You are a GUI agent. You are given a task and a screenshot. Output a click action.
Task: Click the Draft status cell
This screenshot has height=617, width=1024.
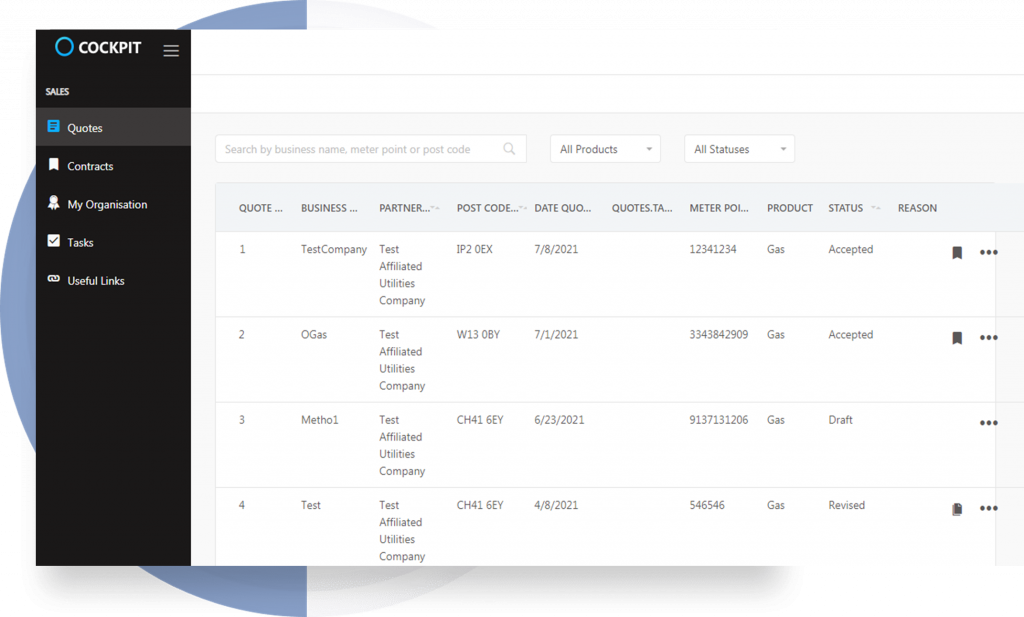click(840, 420)
